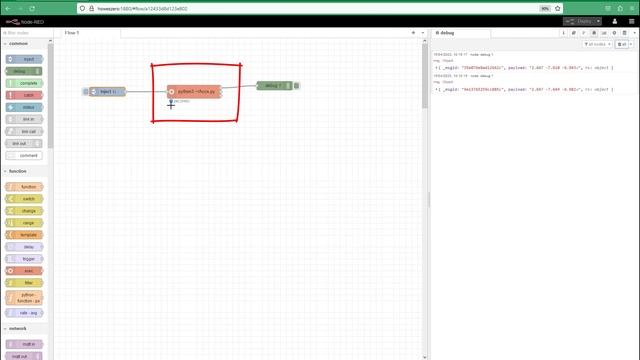Select the rate-avg palette node
The height and width of the screenshot is (360, 640).
[x=24, y=313]
